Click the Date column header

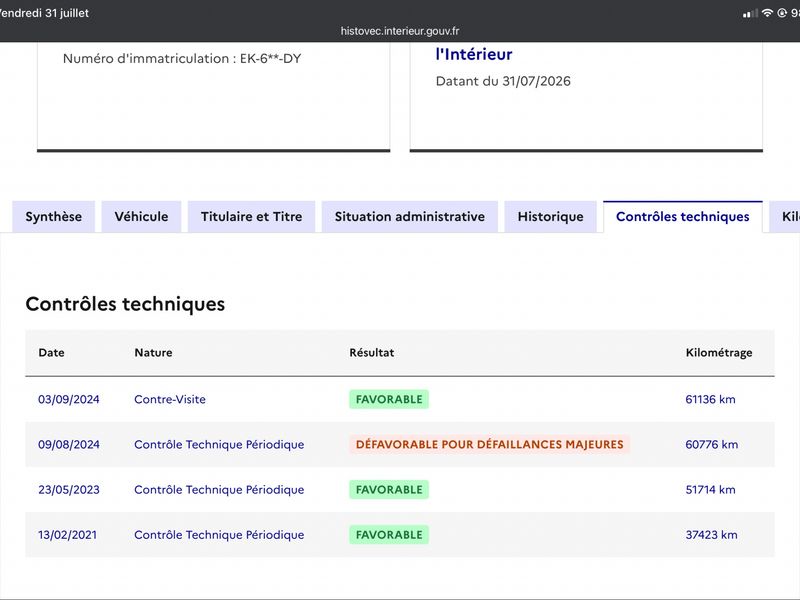[x=52, y=353]
